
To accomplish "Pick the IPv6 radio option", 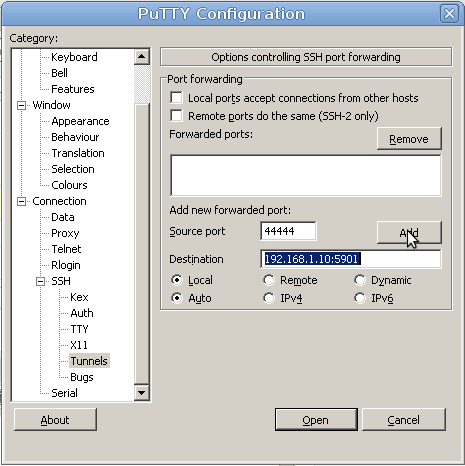I will tap(360, 298).
